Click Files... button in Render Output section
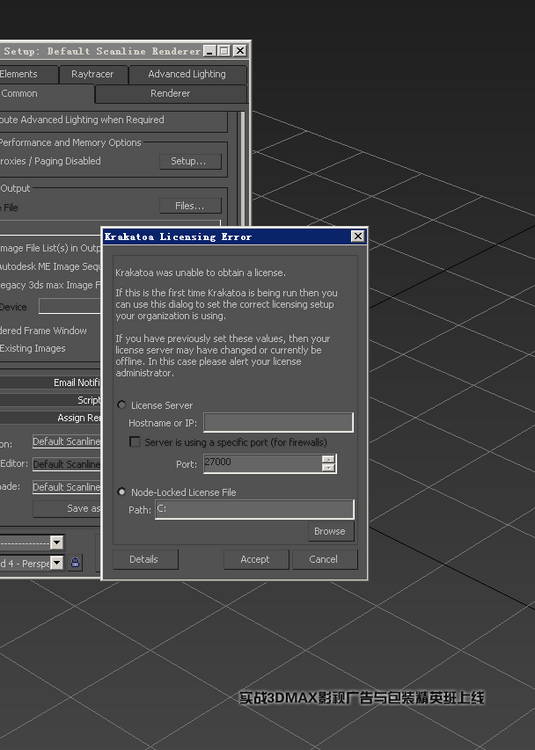The height and width of the screenshot is (750, 535). coord(190,206)
